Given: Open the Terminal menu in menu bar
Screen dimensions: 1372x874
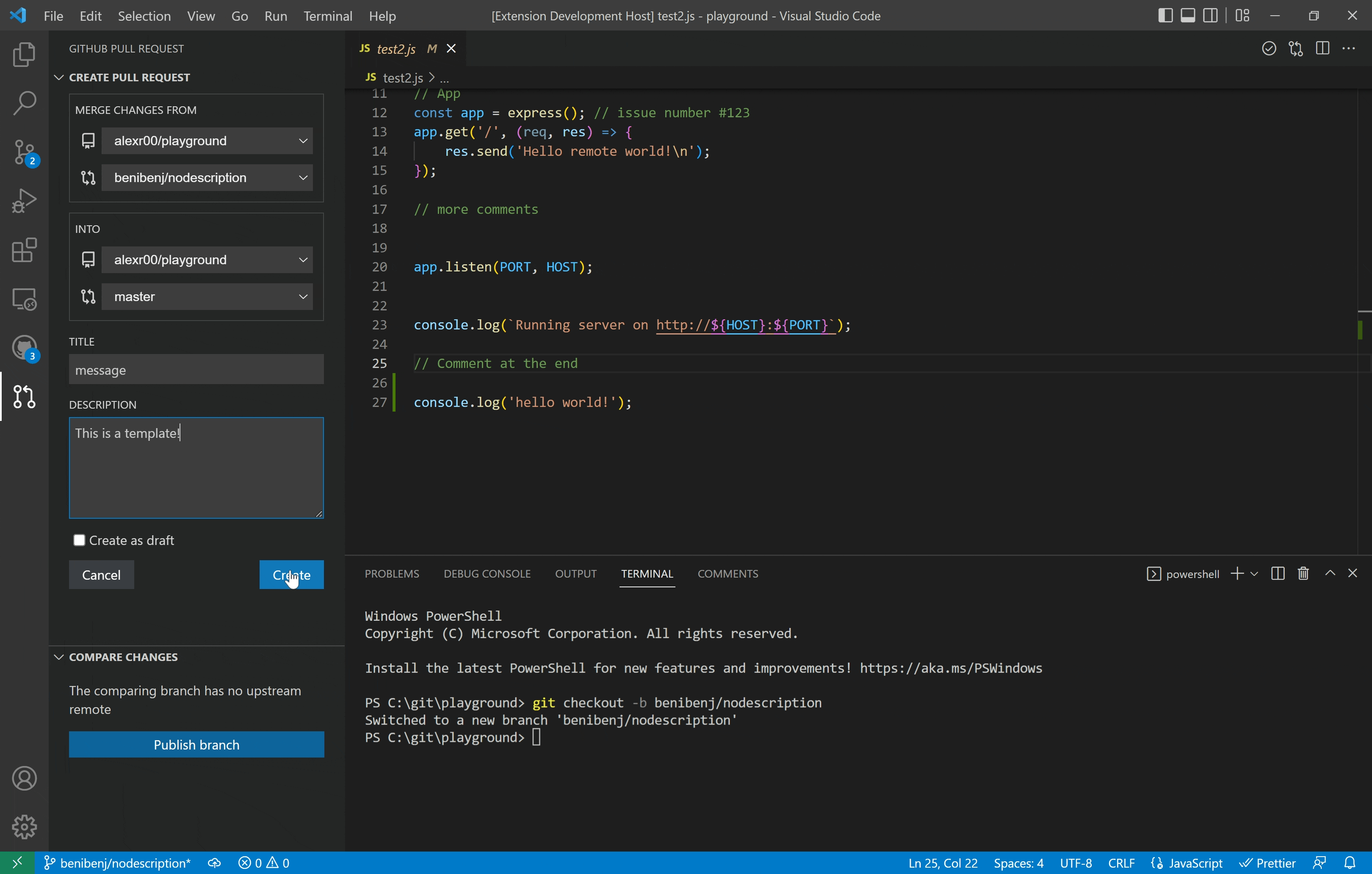Looking at the screenshot, I should click(x=327, y=16).
